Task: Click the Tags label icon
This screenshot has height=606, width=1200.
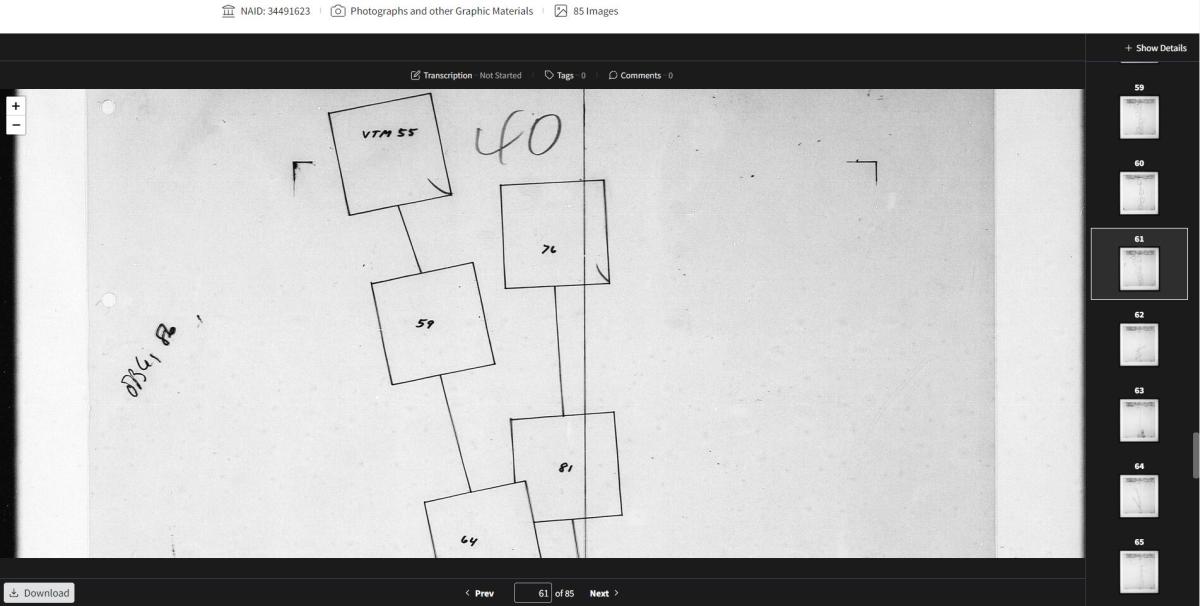Action: pos(549,75)
